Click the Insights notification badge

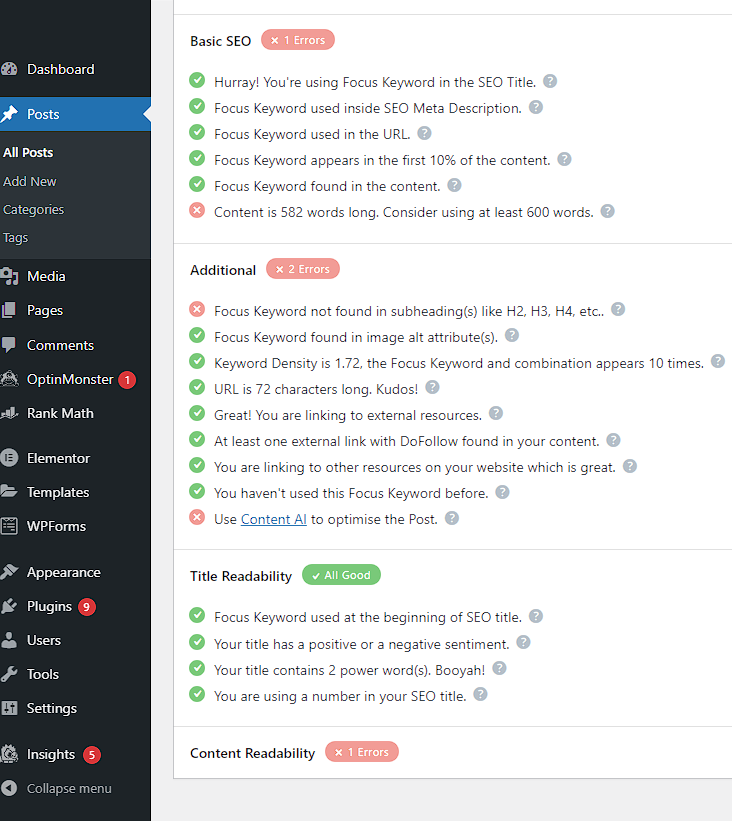pos(92,755)
